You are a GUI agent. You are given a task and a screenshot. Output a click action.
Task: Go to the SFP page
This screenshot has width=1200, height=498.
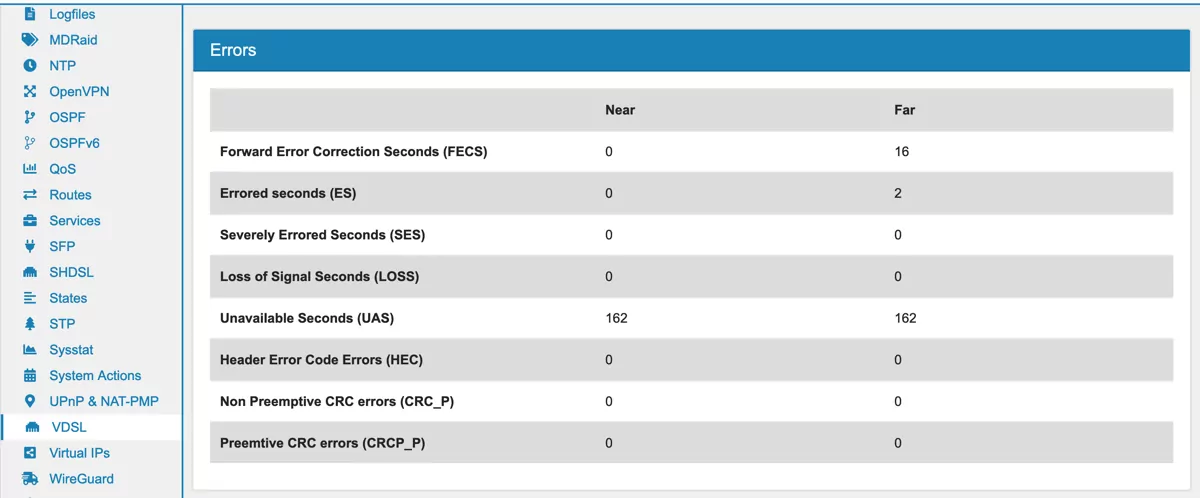(62, 246)
